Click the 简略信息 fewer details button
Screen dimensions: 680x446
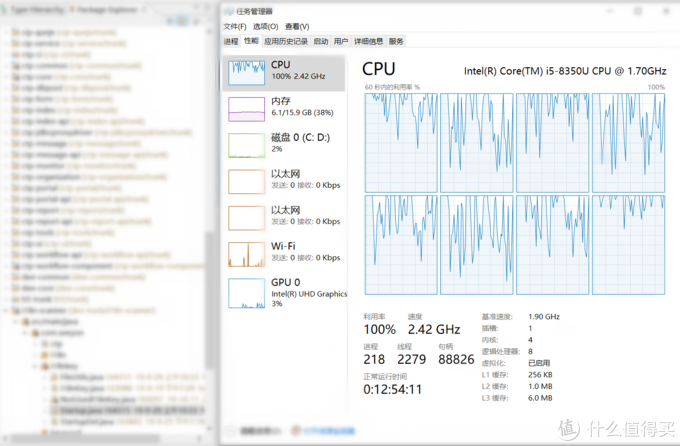(254, 430)
